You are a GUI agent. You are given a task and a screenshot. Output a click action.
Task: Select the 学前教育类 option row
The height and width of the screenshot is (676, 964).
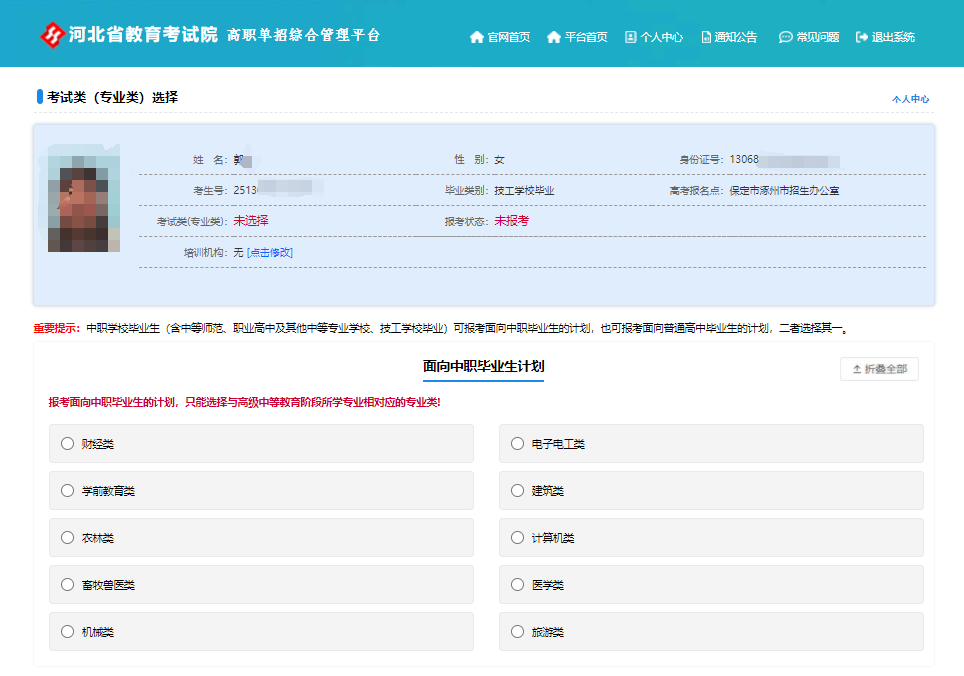pos(261,490)
